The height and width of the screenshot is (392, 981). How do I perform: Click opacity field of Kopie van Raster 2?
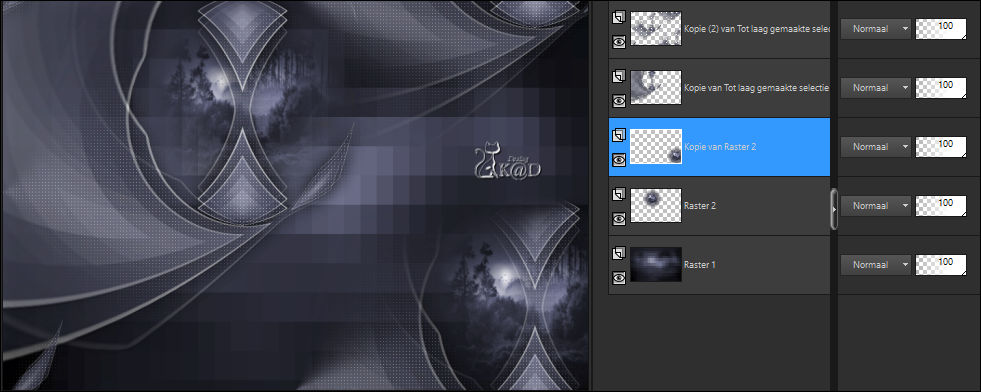[941, 147]
